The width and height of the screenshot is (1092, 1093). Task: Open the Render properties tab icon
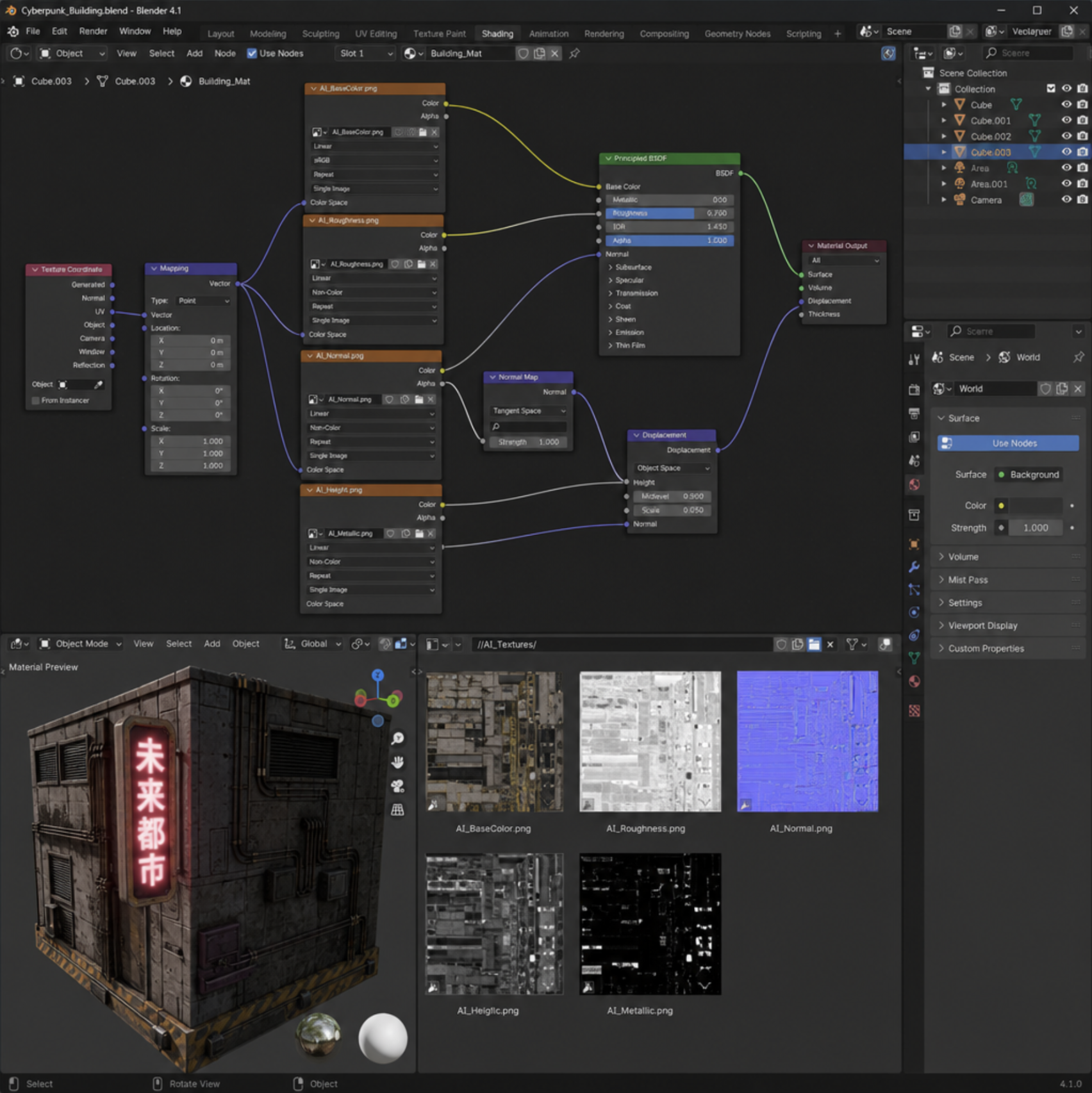click(x=914, y=390)
